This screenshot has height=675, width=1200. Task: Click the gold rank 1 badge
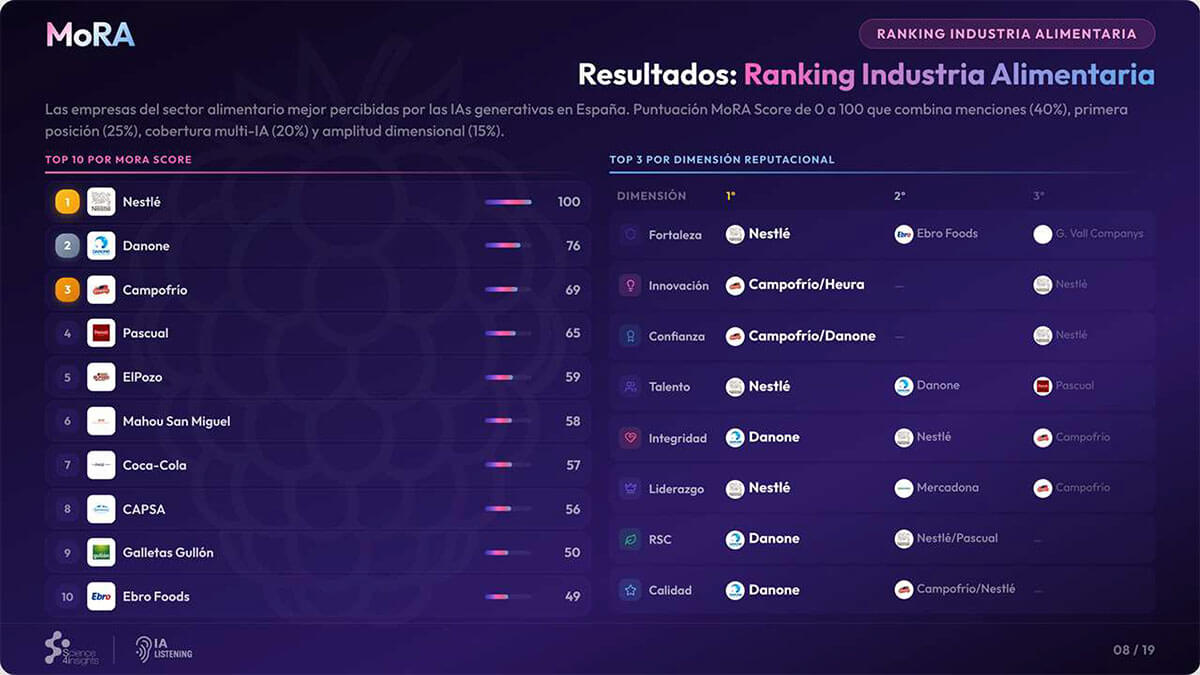67,202
